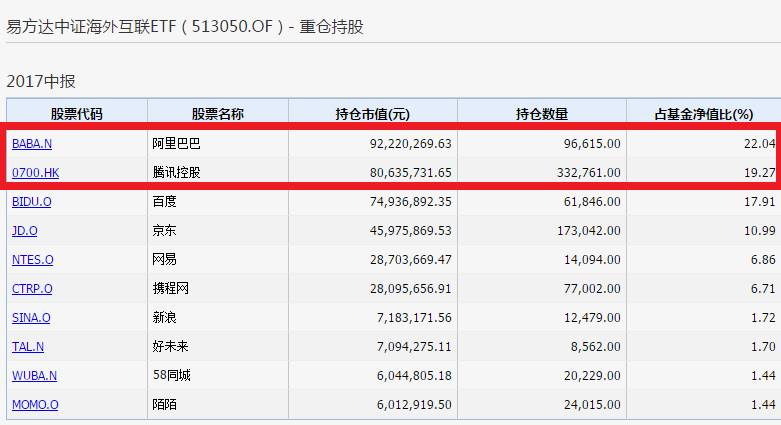Open the TAL.N stock code link
Screen dimensions: 781x425
tap(28, 346)
